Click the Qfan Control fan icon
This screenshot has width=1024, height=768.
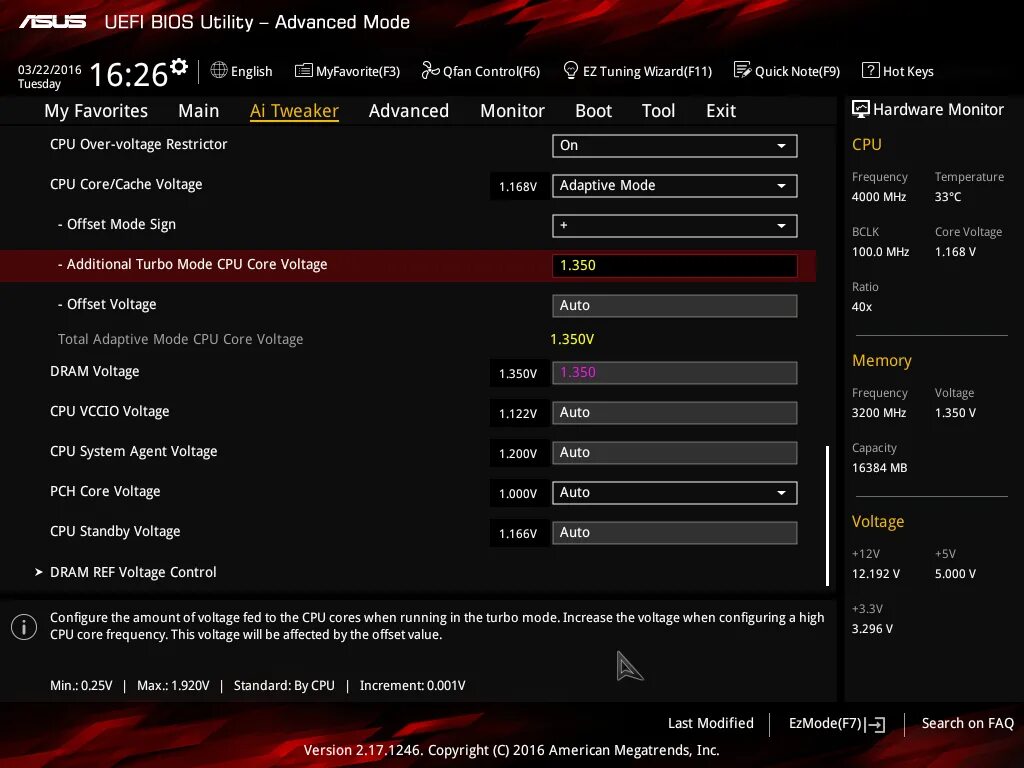pos(430,70)
